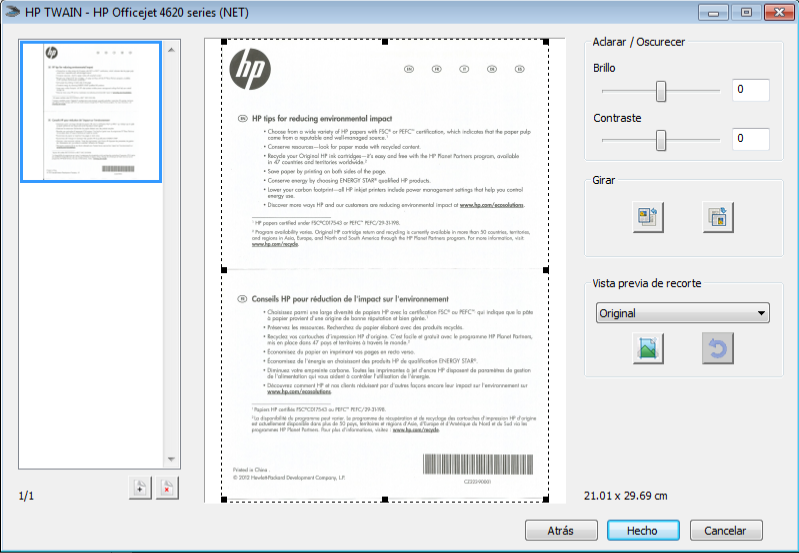Click the Vista previa de recorte label

coord(647,283)
